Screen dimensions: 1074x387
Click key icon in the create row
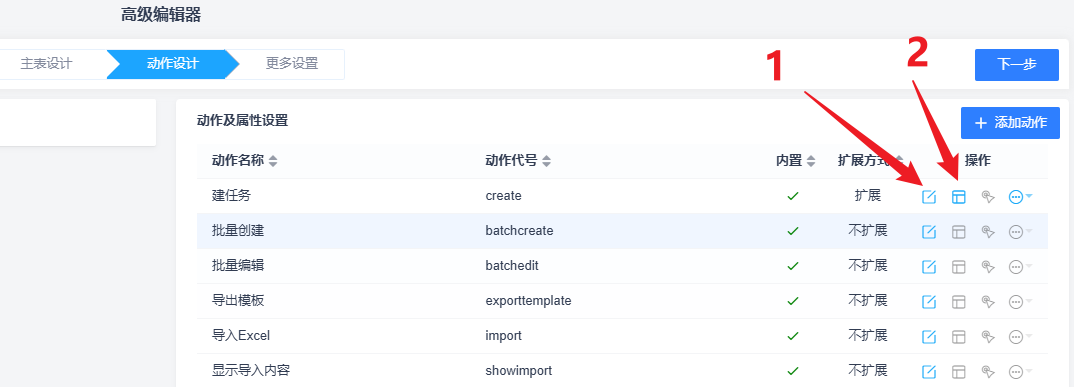point(987,197)
